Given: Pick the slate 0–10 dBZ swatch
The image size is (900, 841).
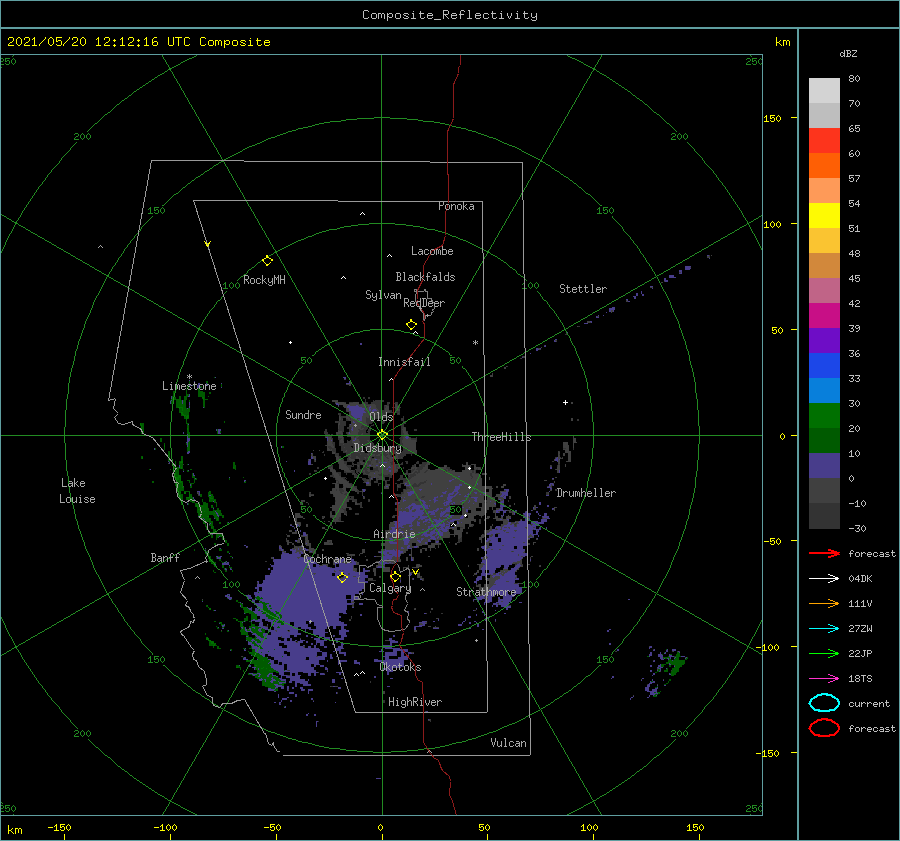Looking at the screenshot, I should coord(824,466).
